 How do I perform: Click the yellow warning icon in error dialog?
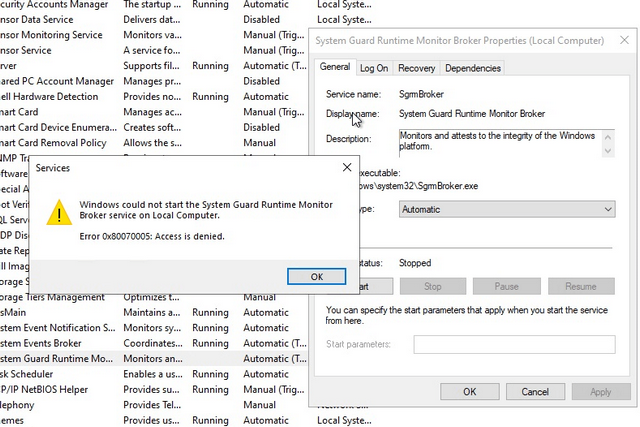click(59, 212)
